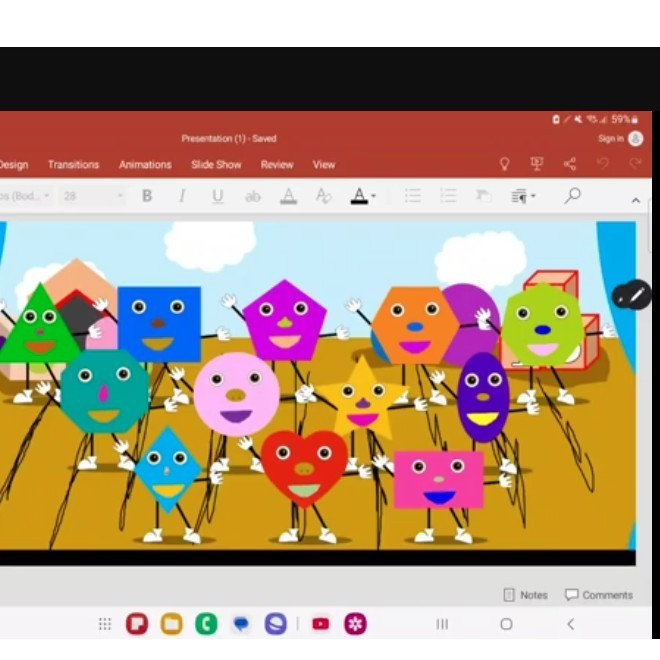
Task: Click the Tell Me lightbulb icon
Action: click(x=505, y=164)
